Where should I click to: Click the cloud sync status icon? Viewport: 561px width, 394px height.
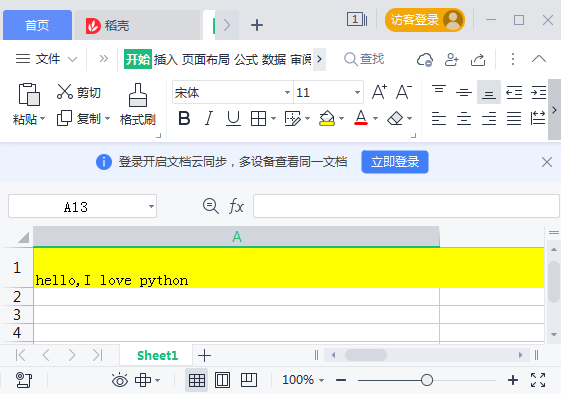click(425, 59)
